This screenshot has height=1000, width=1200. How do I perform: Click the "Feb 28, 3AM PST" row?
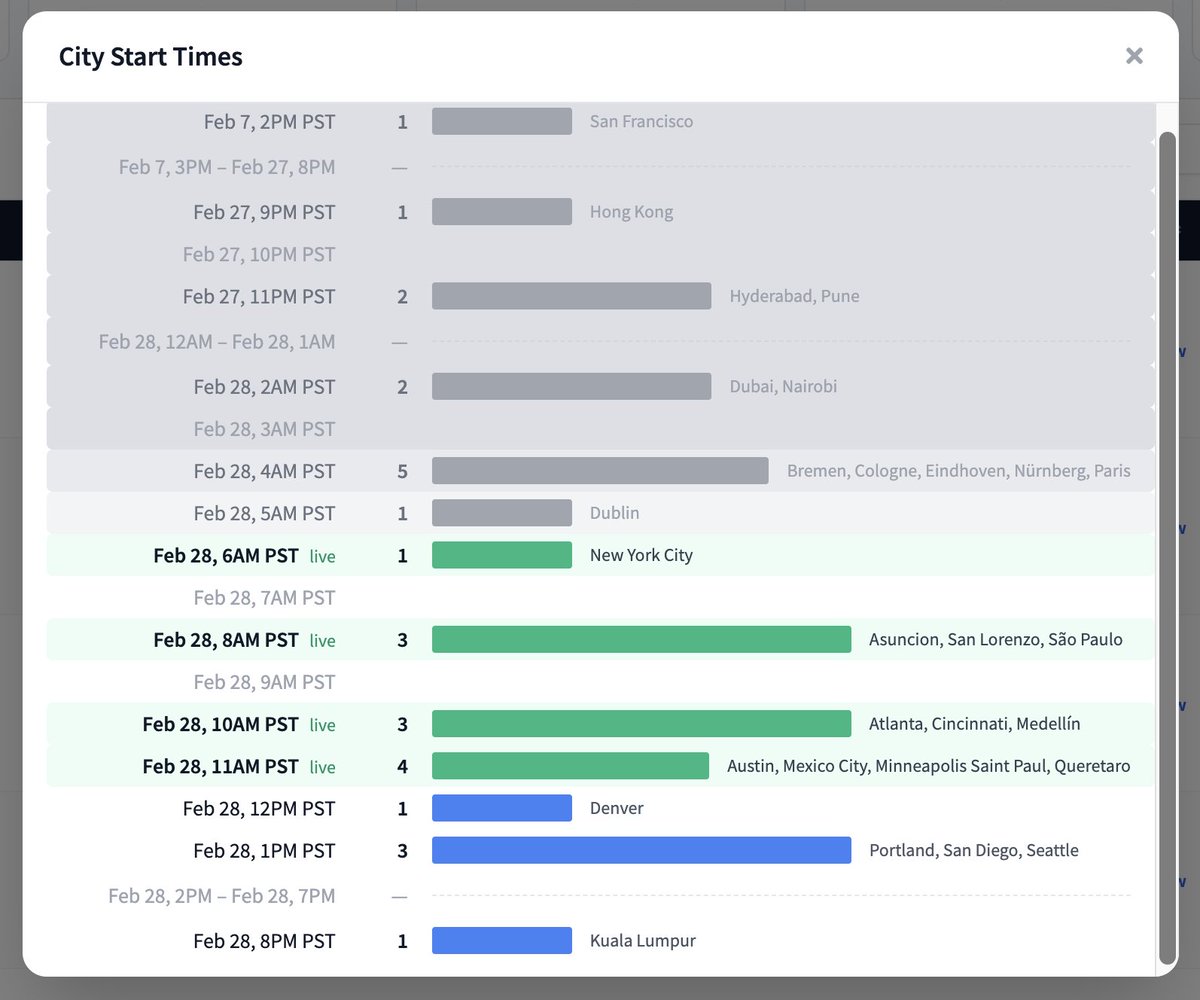tap(600, 428)
